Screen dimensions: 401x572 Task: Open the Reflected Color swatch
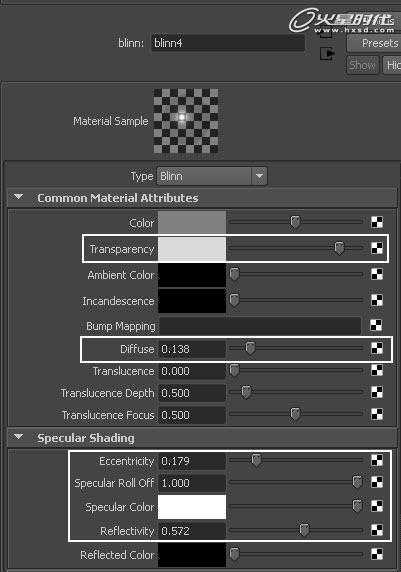coord(192,555)
